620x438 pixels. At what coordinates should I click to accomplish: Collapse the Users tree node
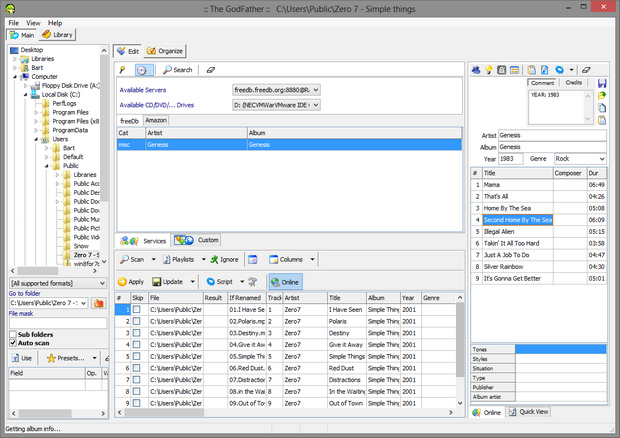point(36,139)
